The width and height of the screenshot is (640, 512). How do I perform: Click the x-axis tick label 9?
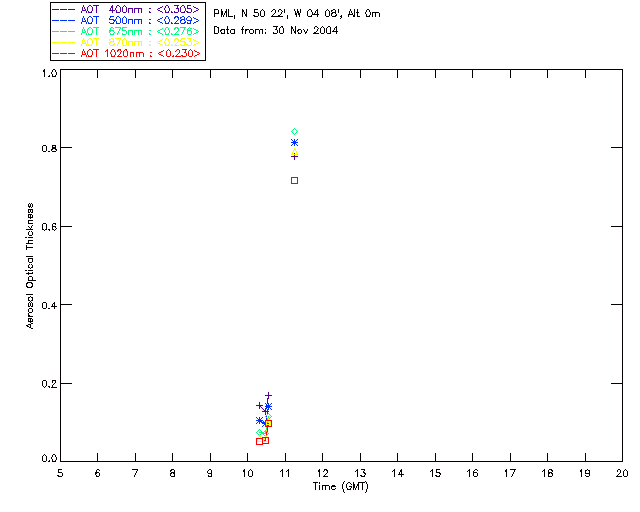(x=210, y=473)
